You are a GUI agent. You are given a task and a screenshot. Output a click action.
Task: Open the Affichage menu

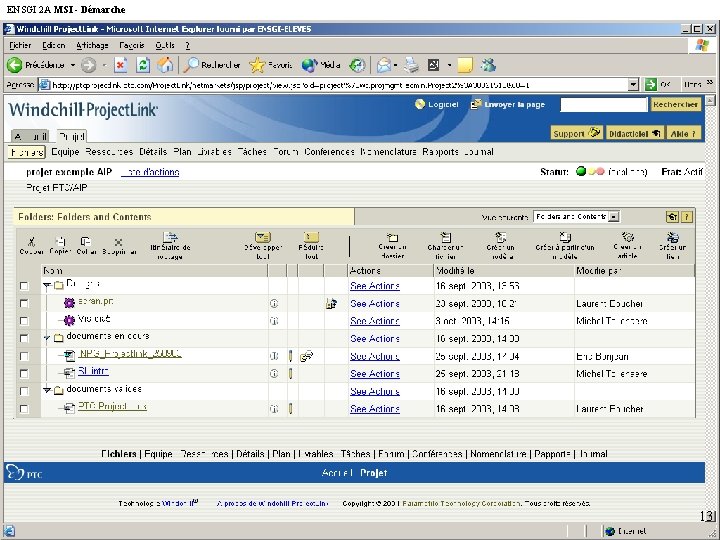92,45
